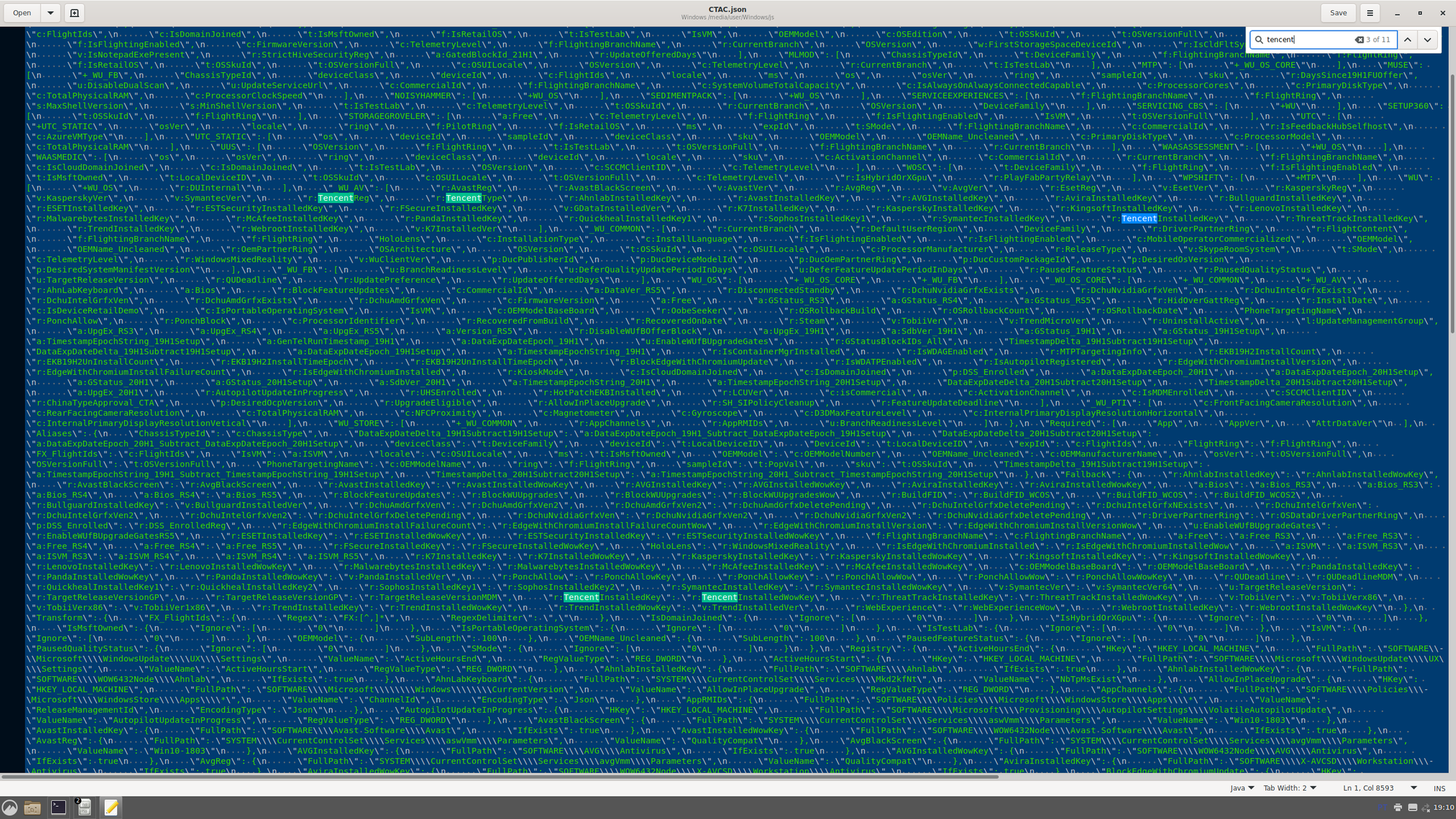Click the horizontal scrollbar at the bottom
The height and width of the screenshot is (819, 1456).
coord(499,776)
